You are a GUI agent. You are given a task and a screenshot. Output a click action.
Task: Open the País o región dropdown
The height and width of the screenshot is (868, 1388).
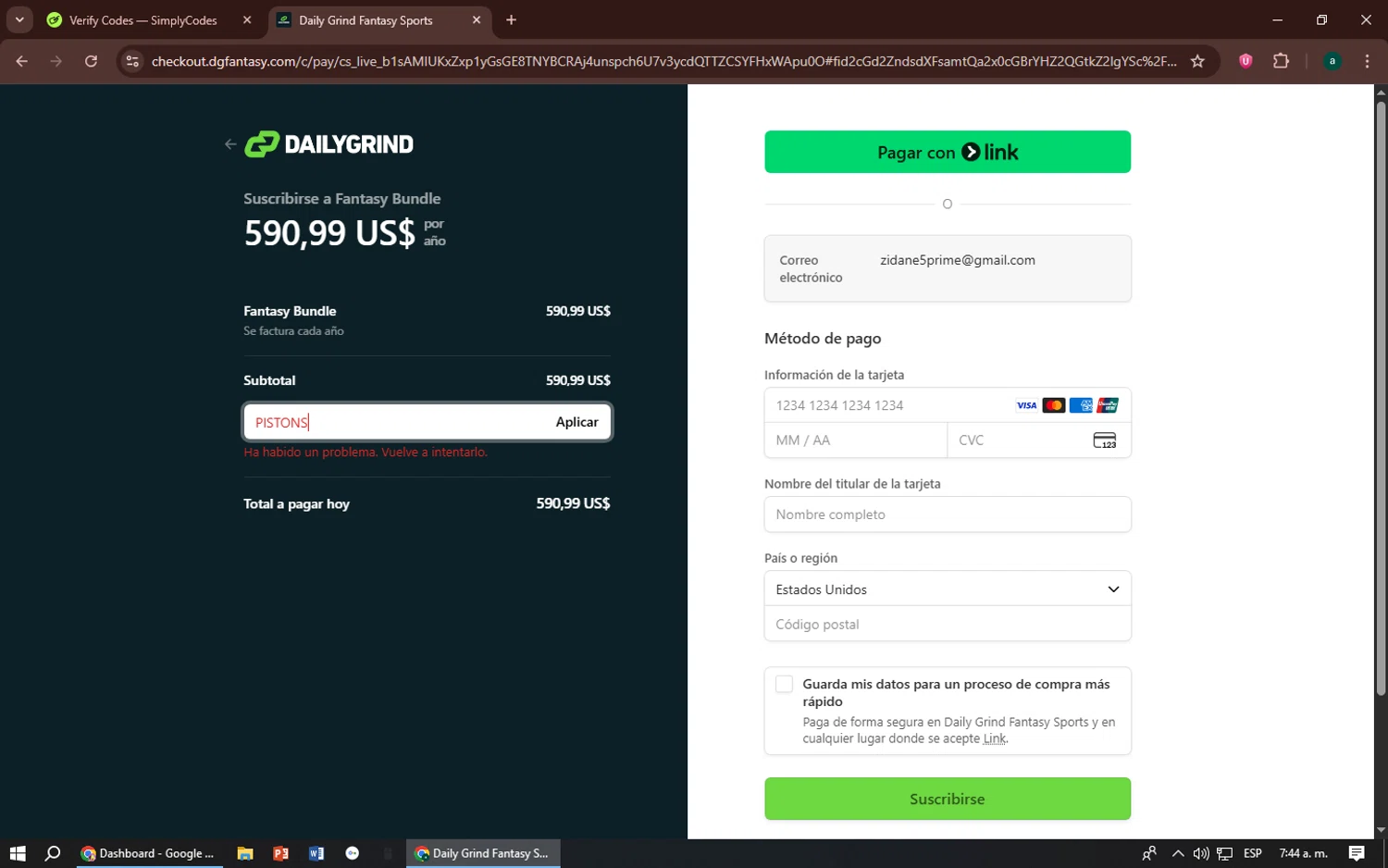tap(947, 589)
